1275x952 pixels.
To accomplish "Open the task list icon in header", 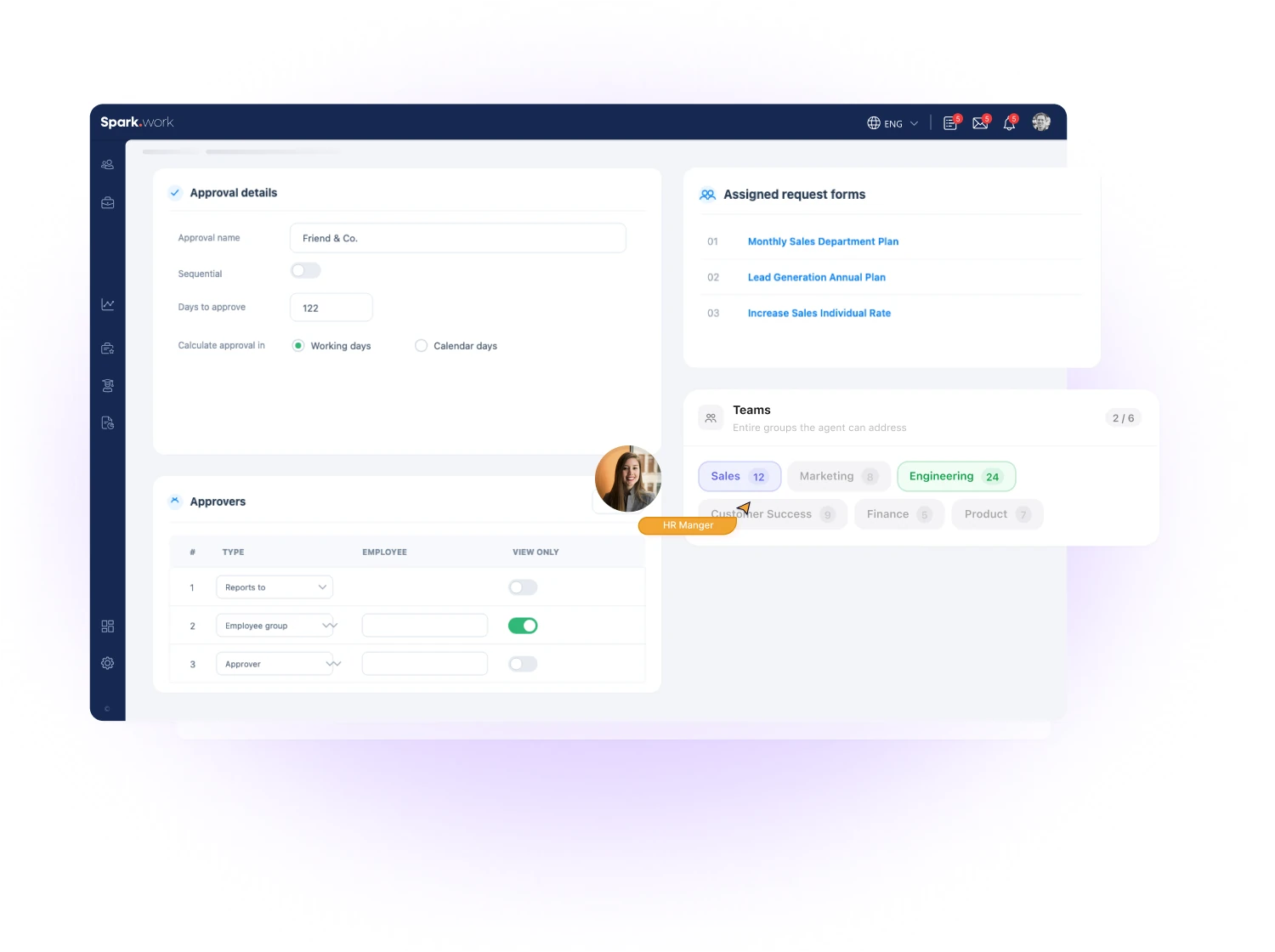I will point(950,123).
